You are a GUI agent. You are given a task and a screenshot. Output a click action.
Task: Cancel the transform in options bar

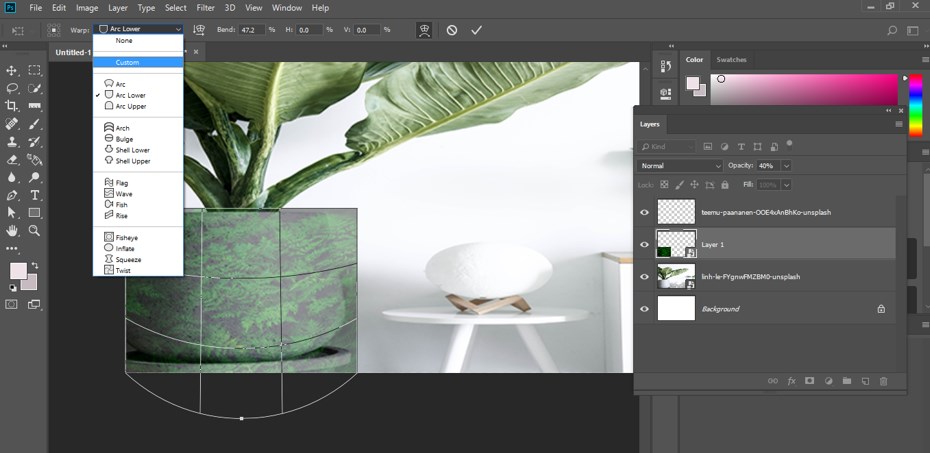click(452, 30)
